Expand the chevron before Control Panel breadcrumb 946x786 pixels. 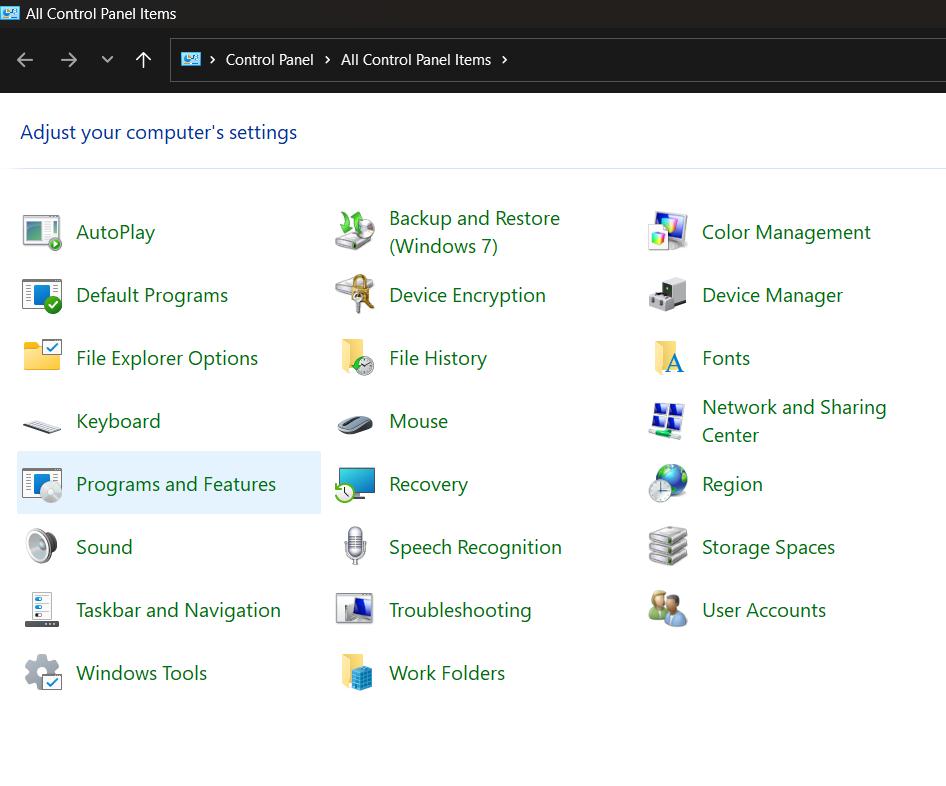212,59
